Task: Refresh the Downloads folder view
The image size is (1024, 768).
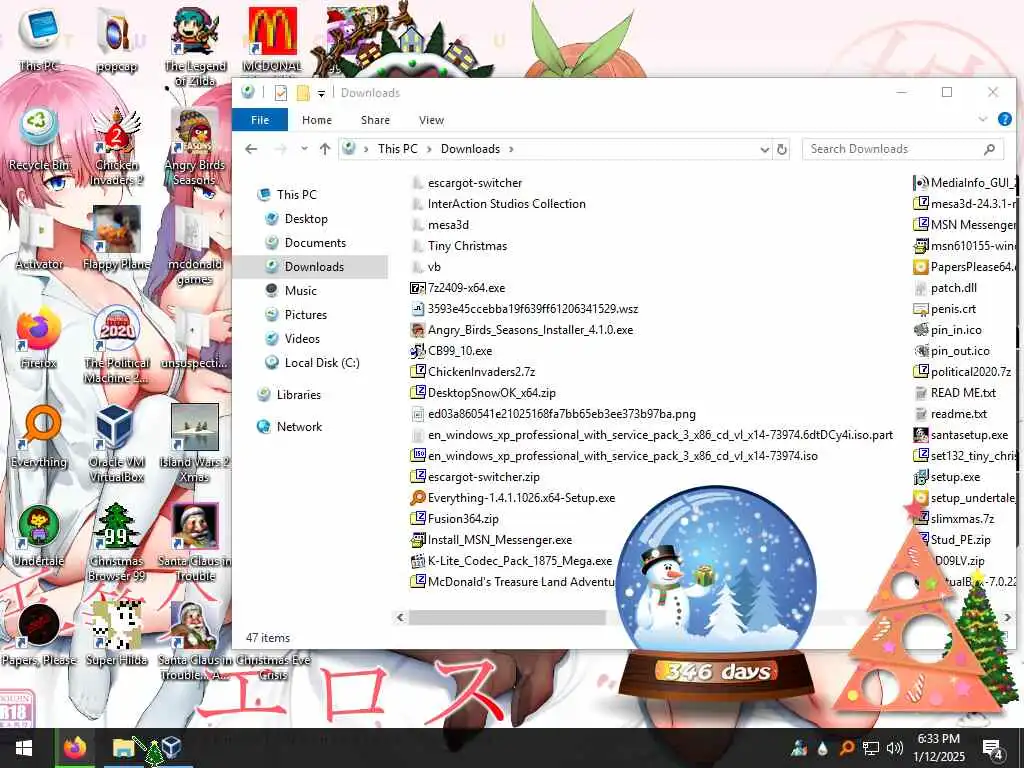Action: tap(782, 150)
